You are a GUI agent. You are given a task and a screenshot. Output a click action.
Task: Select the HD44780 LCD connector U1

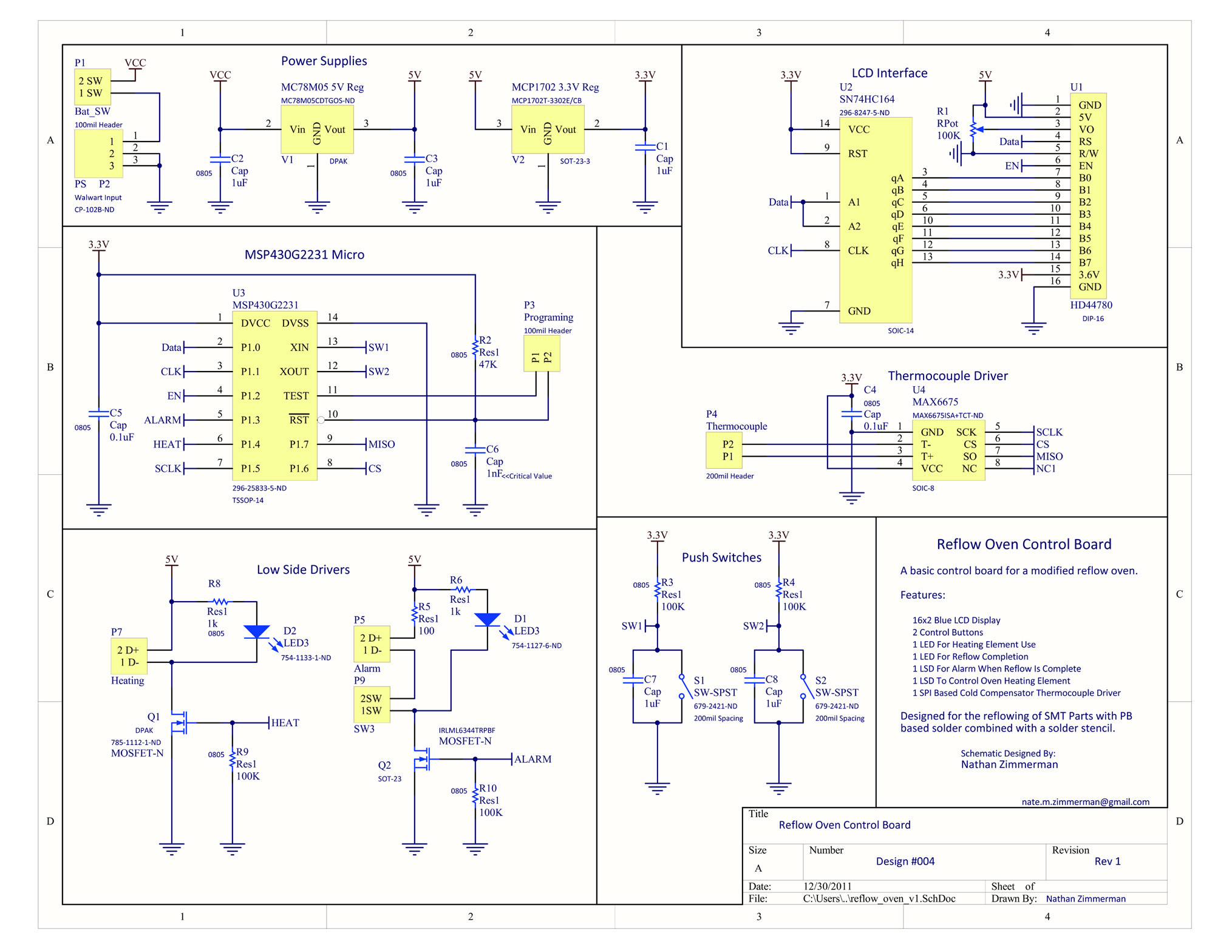tap(1087, 195)
